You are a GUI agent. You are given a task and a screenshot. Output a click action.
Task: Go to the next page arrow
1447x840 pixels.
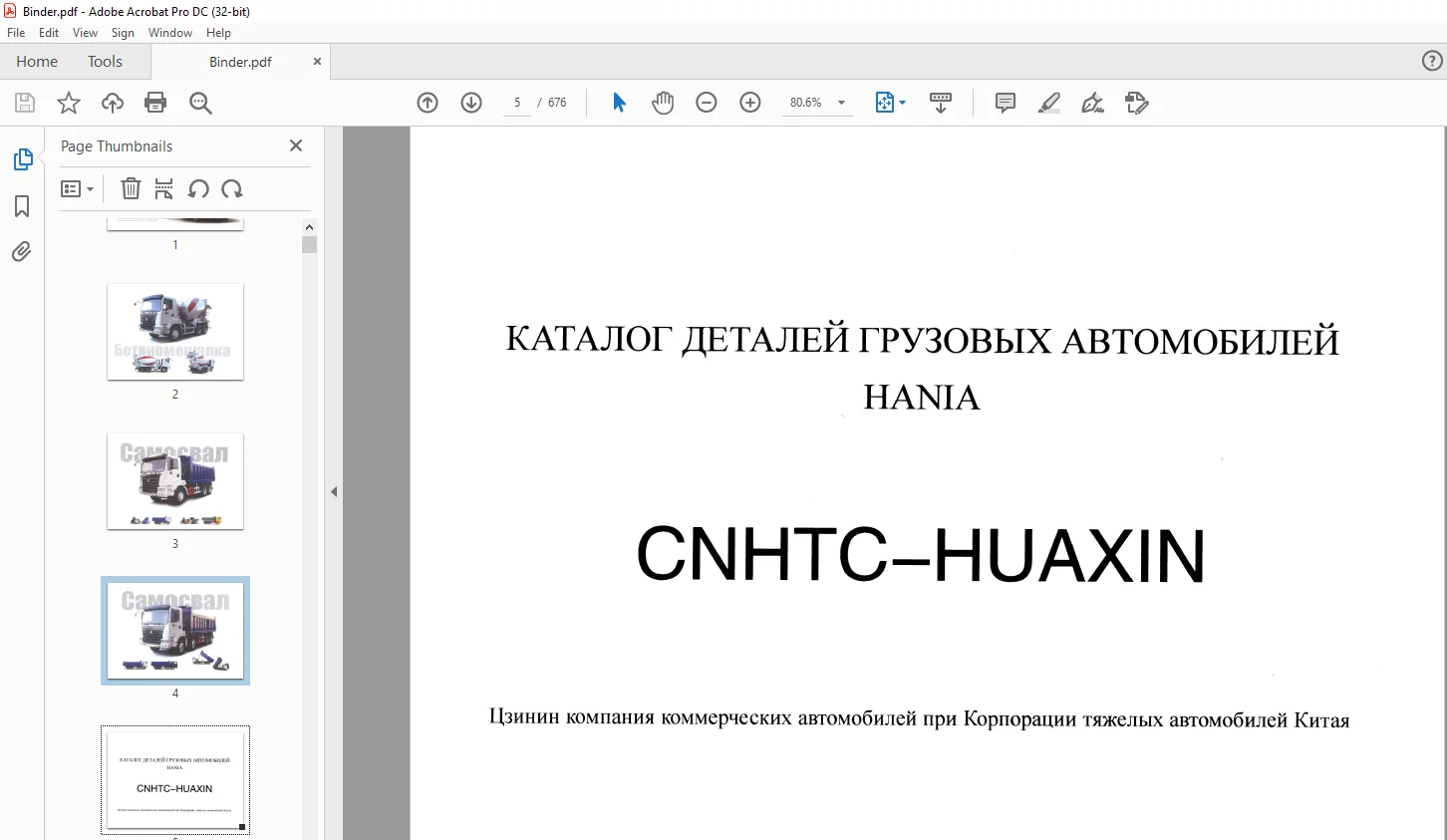(x=471, y=103)
